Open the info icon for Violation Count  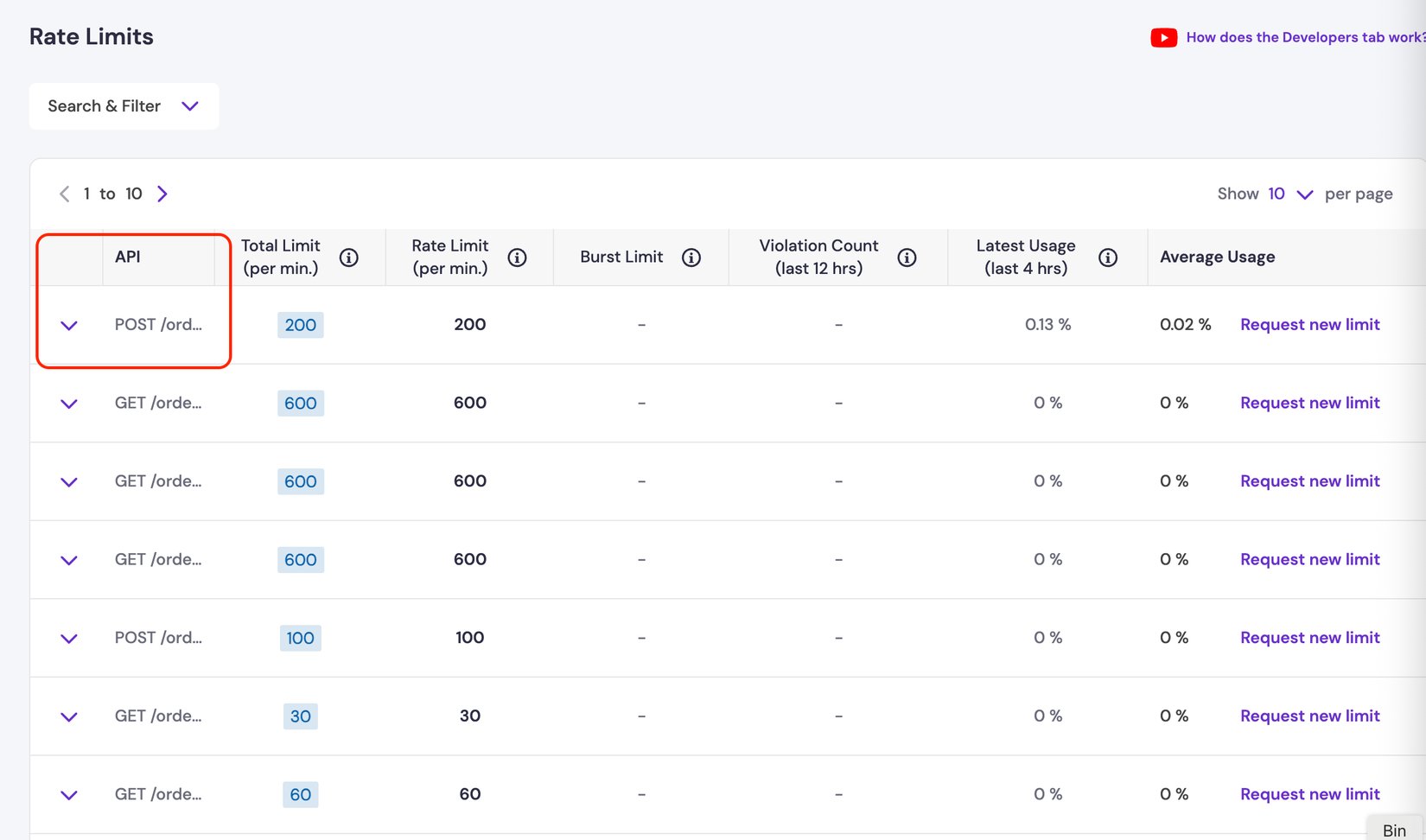(x=907, y=258)
